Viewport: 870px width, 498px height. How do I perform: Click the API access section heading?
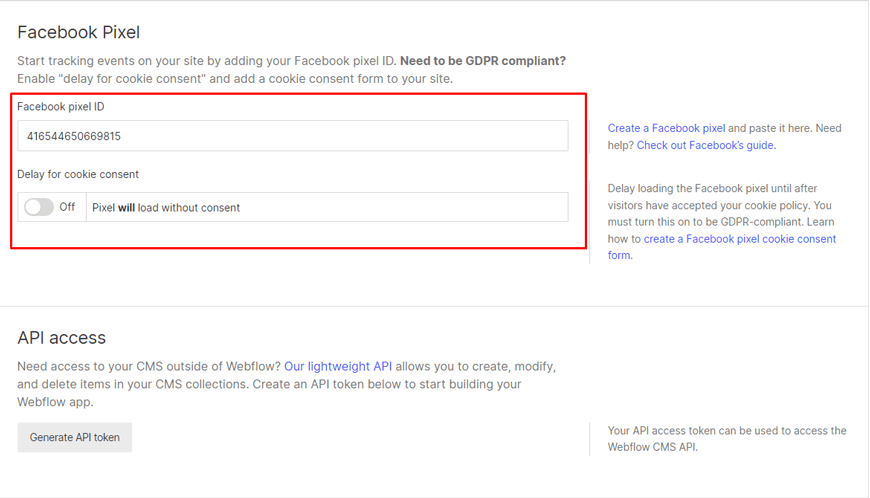[x=62, y=338]
